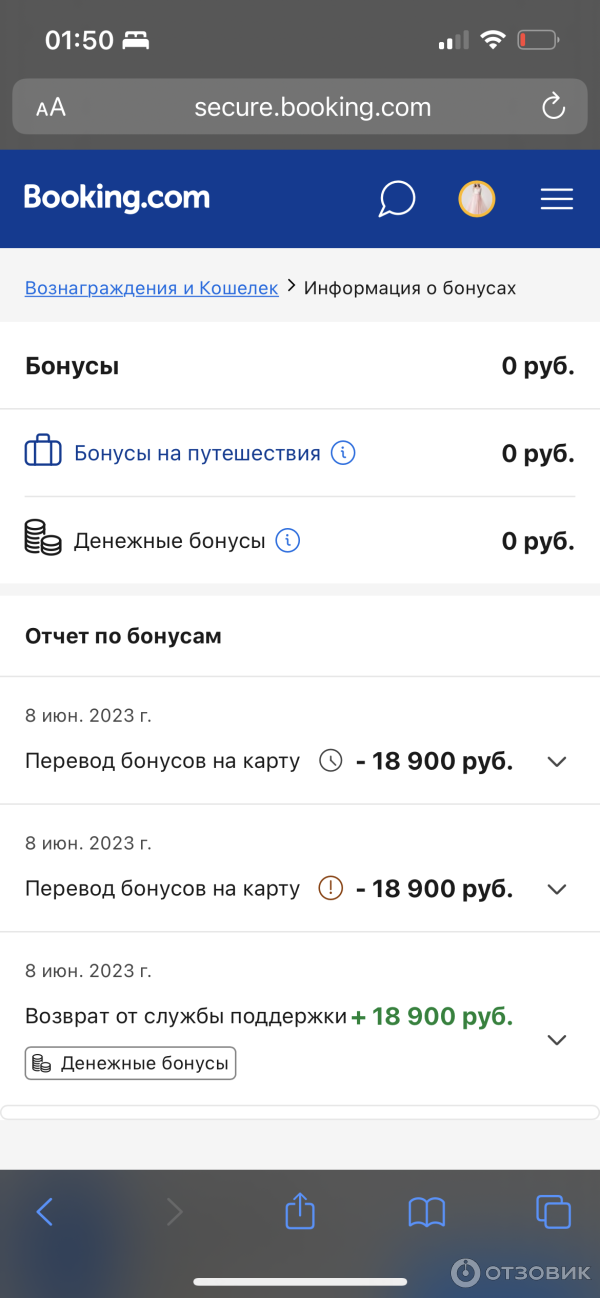Click the 'Денежные бонусы' tag badge
The image size is (600, 1298).
coord(130,1063)
